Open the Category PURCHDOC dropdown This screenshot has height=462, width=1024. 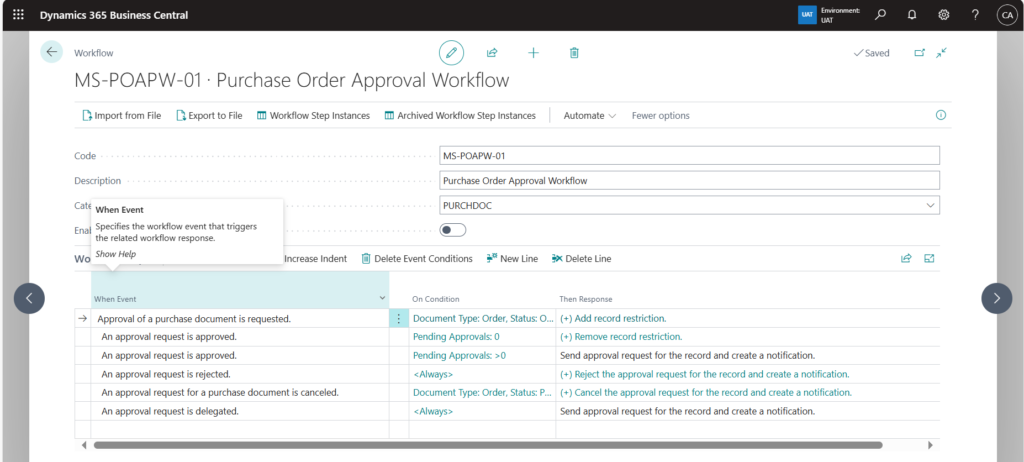pyautogui.click(x=930, y=205)
